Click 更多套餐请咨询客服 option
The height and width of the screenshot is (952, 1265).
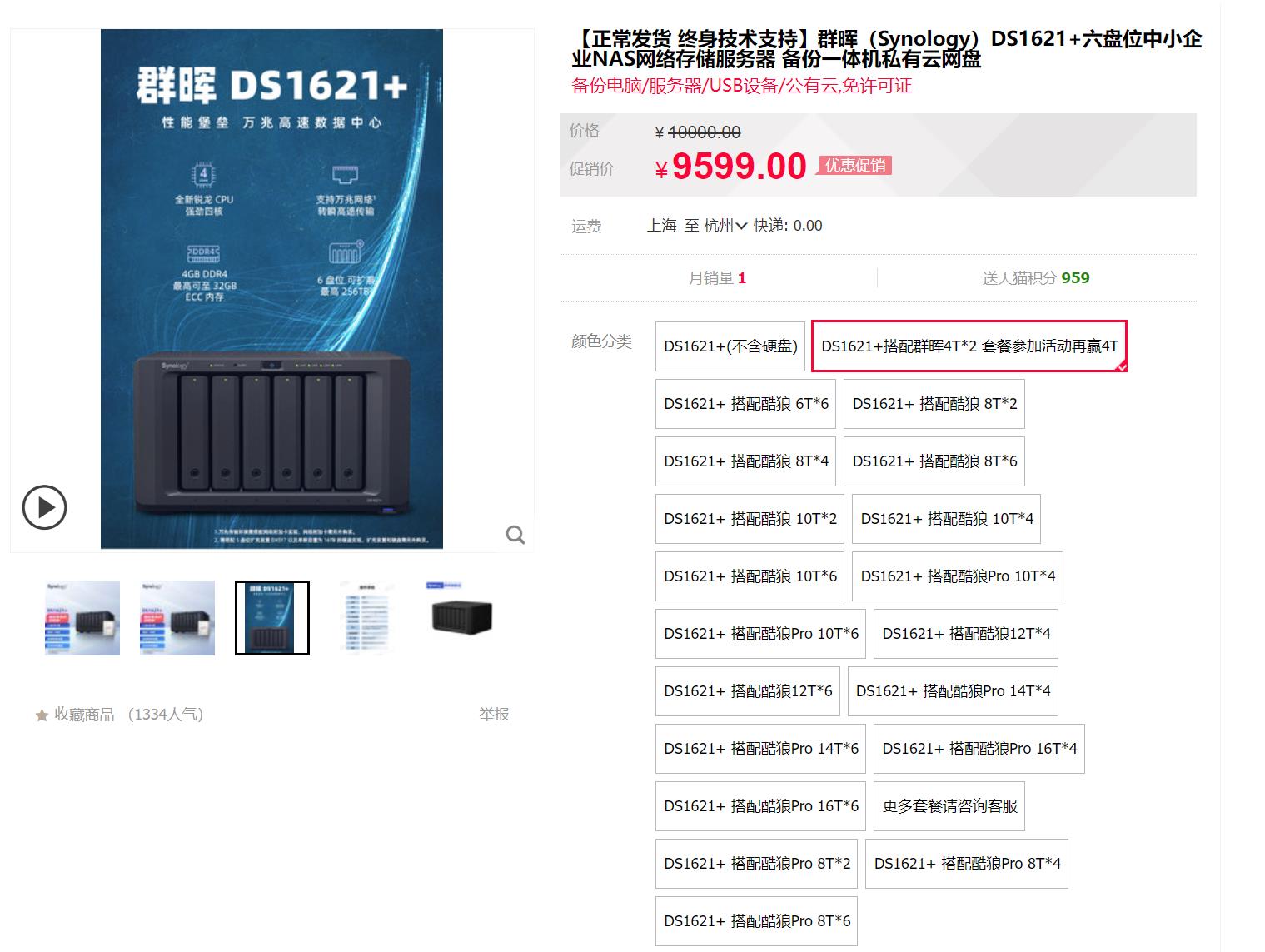[949, 806]
